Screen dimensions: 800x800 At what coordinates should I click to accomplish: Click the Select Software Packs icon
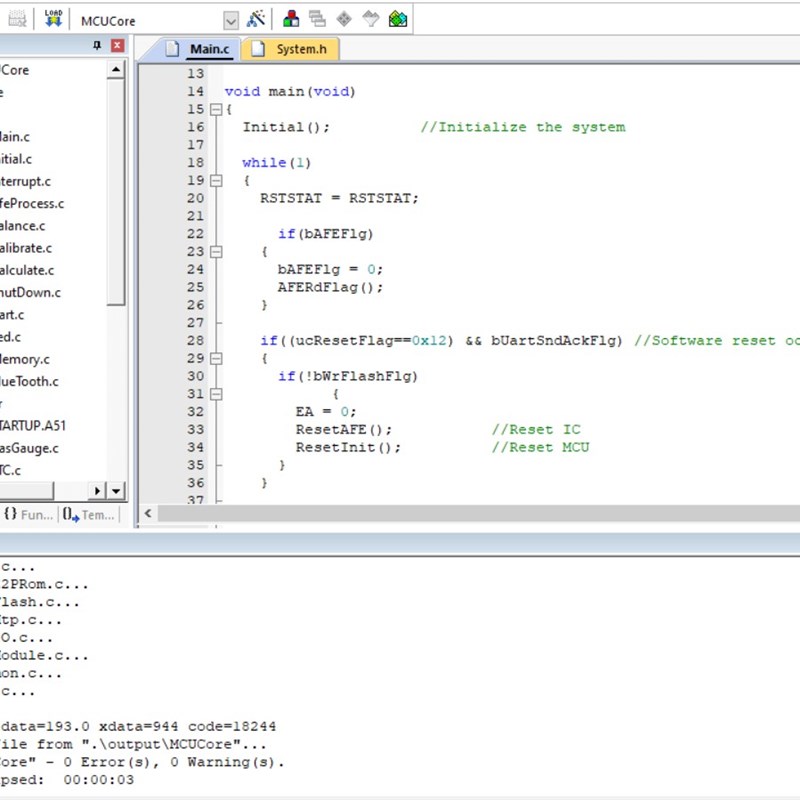pos(371,19)
